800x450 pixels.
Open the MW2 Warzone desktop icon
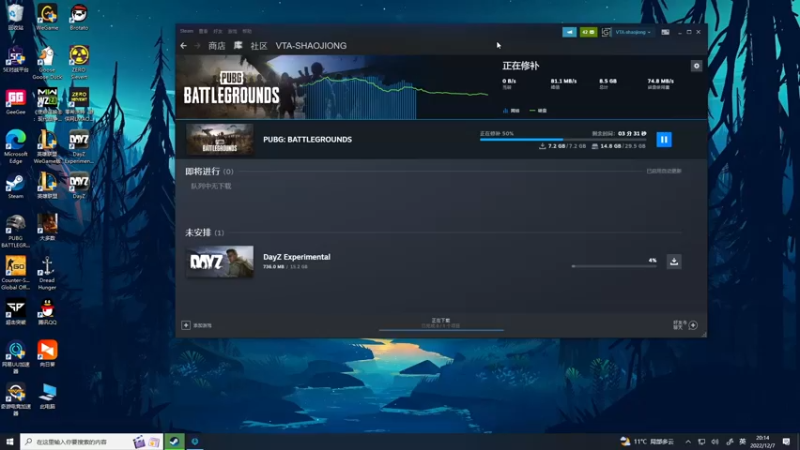[47, 104]
